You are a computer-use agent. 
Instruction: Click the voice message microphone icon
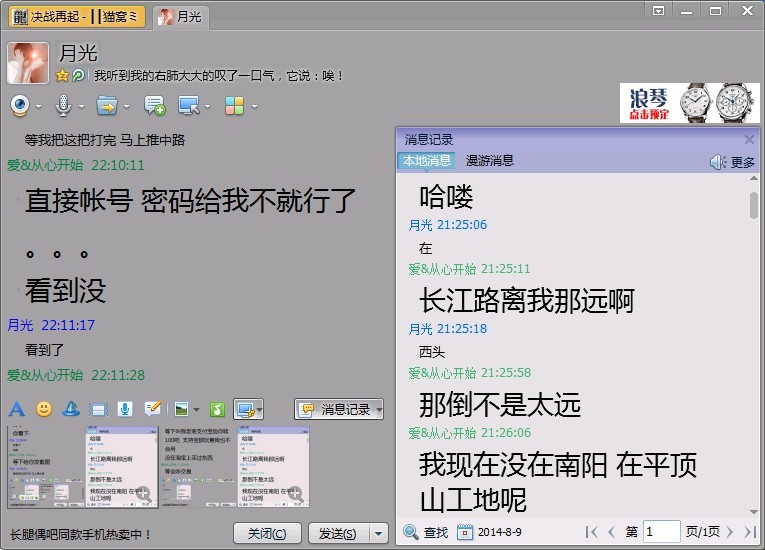pos(125,409)
